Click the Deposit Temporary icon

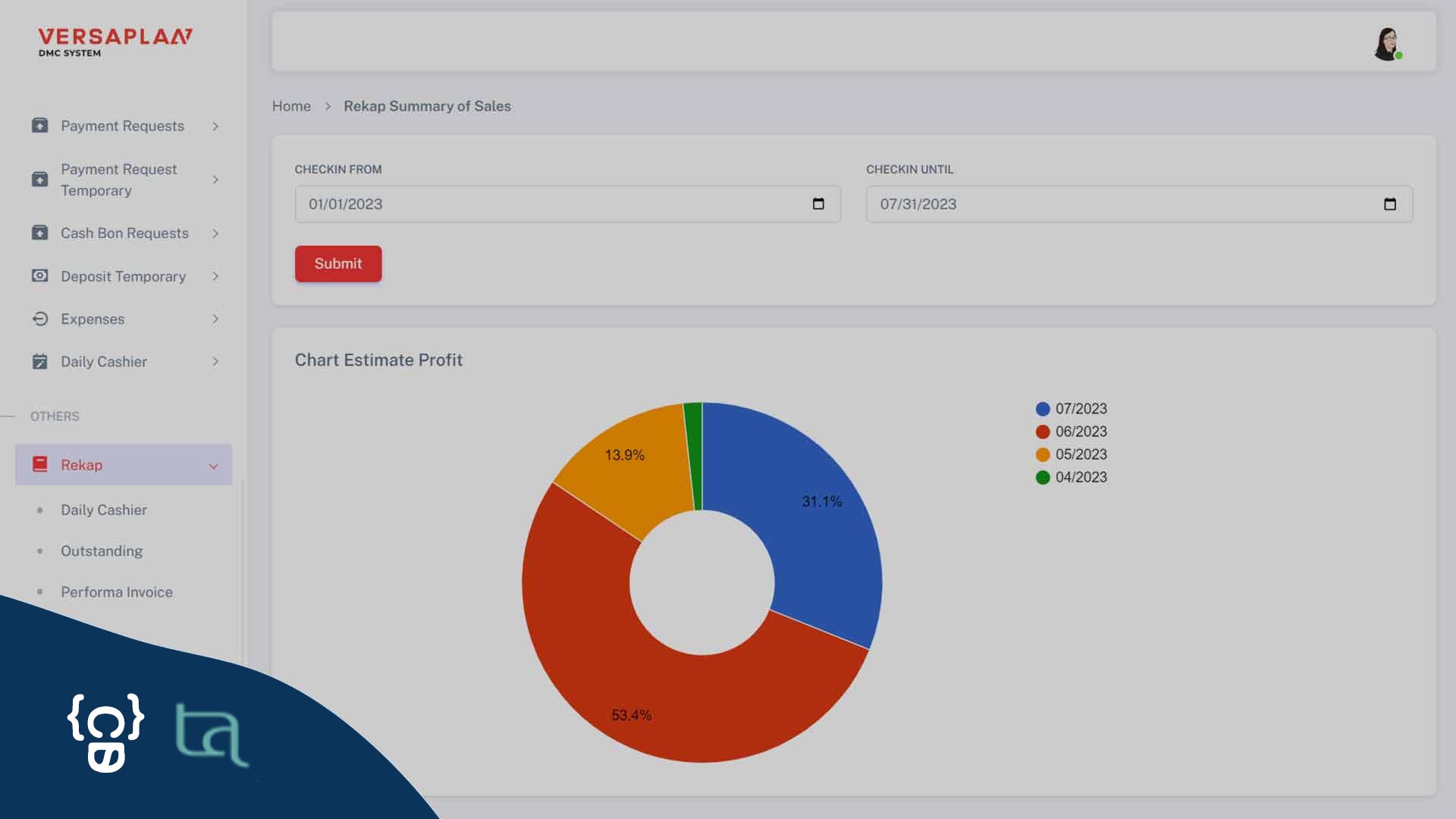(x=40, y=276)
